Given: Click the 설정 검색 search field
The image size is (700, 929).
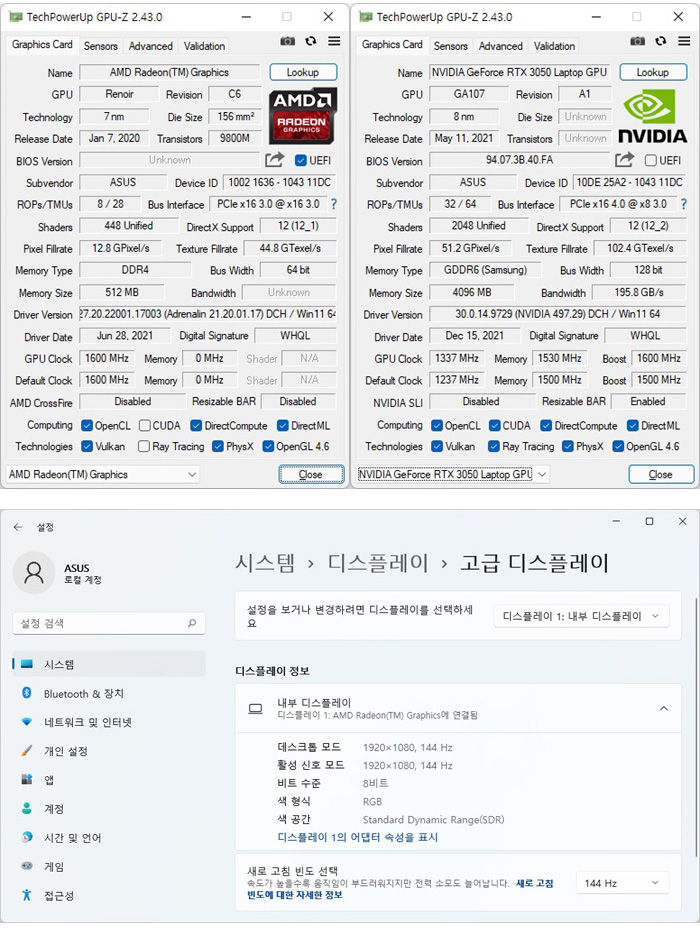Looking at the screenshot, I should (x=109, y=623).
